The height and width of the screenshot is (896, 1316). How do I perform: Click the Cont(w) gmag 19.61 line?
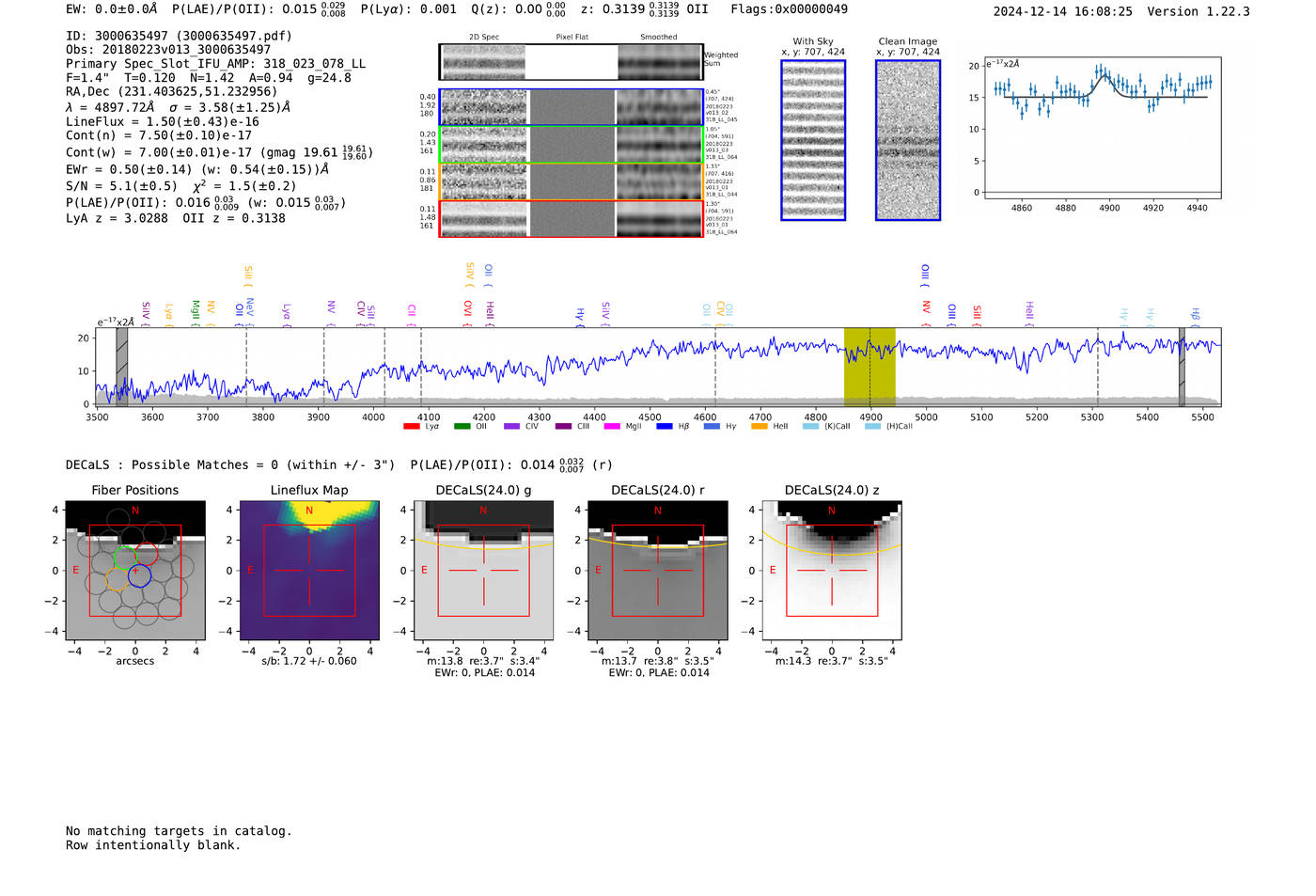(x=219, y=151)
